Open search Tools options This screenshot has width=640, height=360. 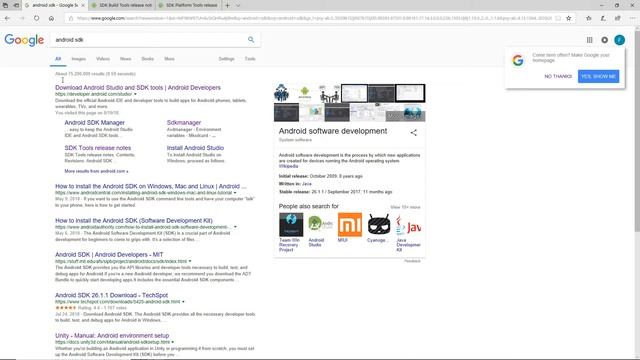250,59
